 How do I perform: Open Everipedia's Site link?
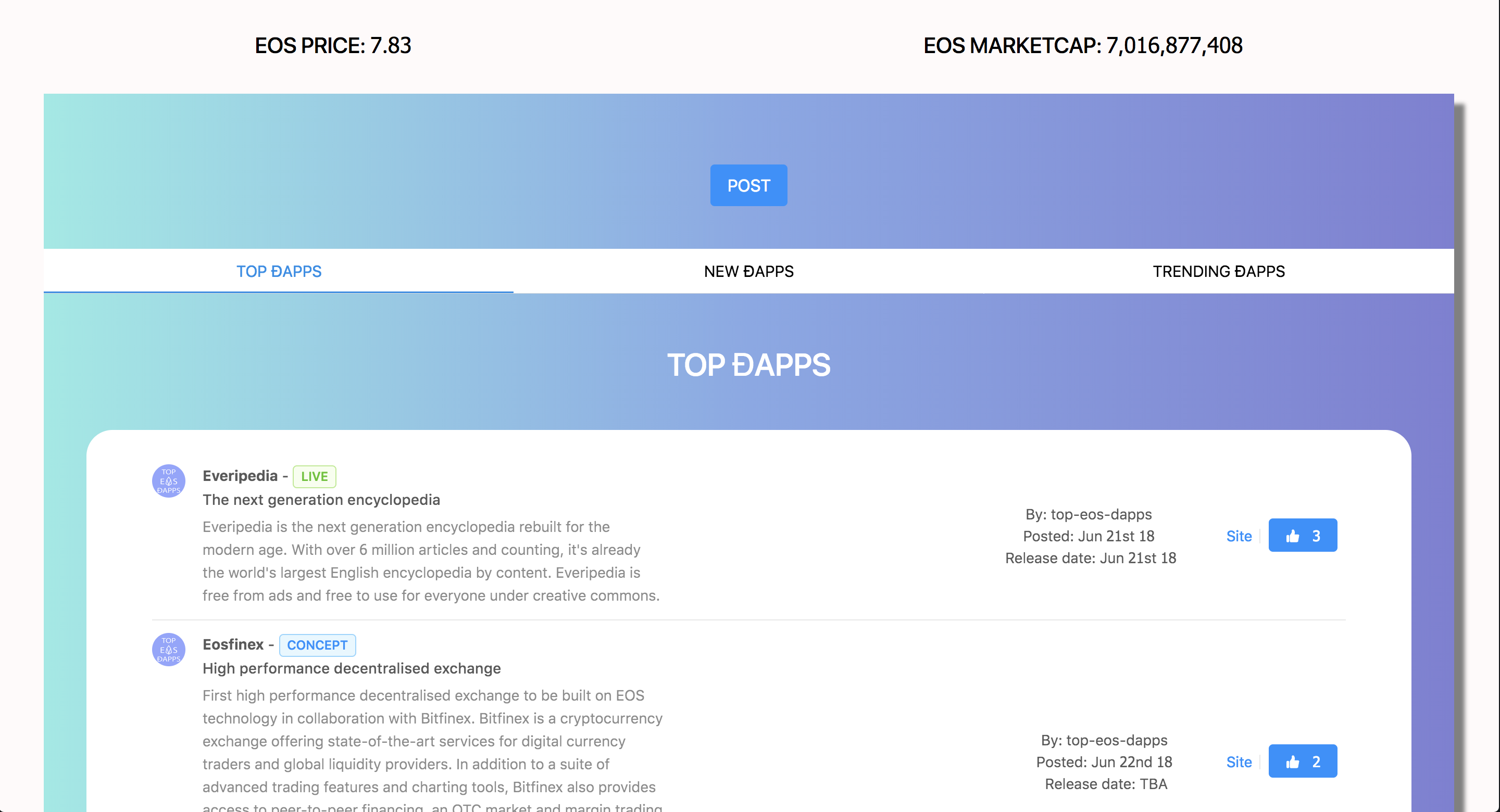click(x=1239, y=536)
